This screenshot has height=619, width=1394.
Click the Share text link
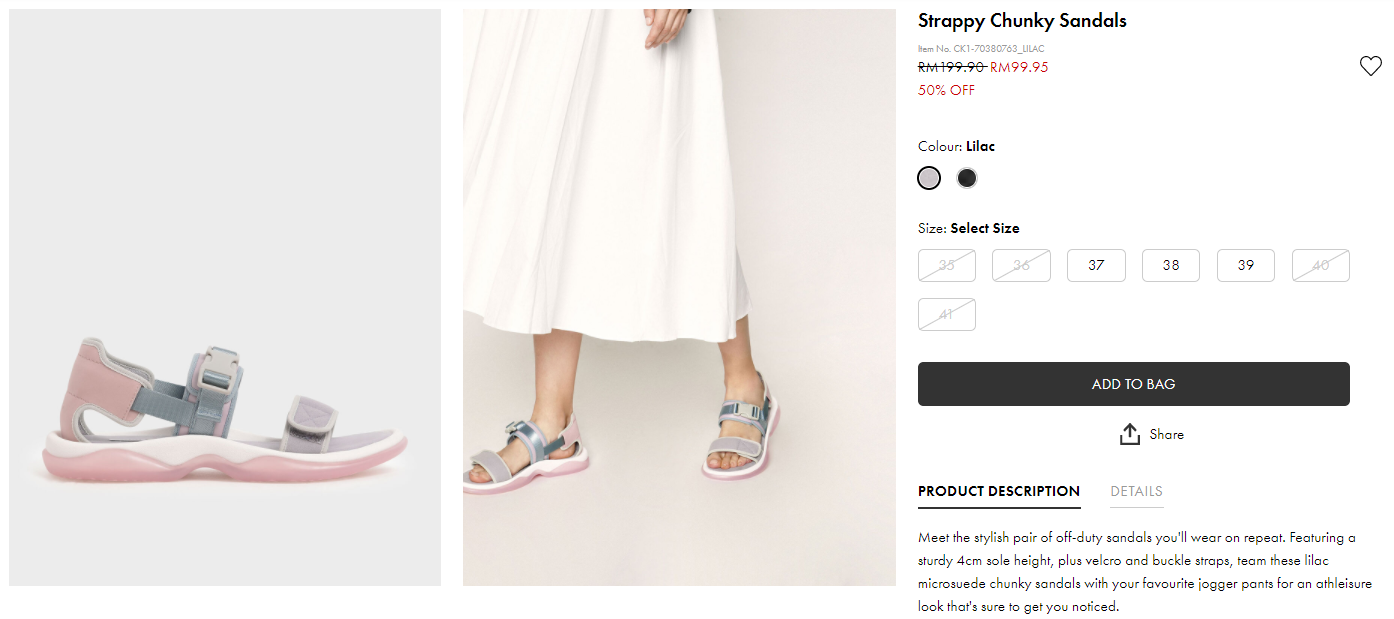tap(1166, 434)
